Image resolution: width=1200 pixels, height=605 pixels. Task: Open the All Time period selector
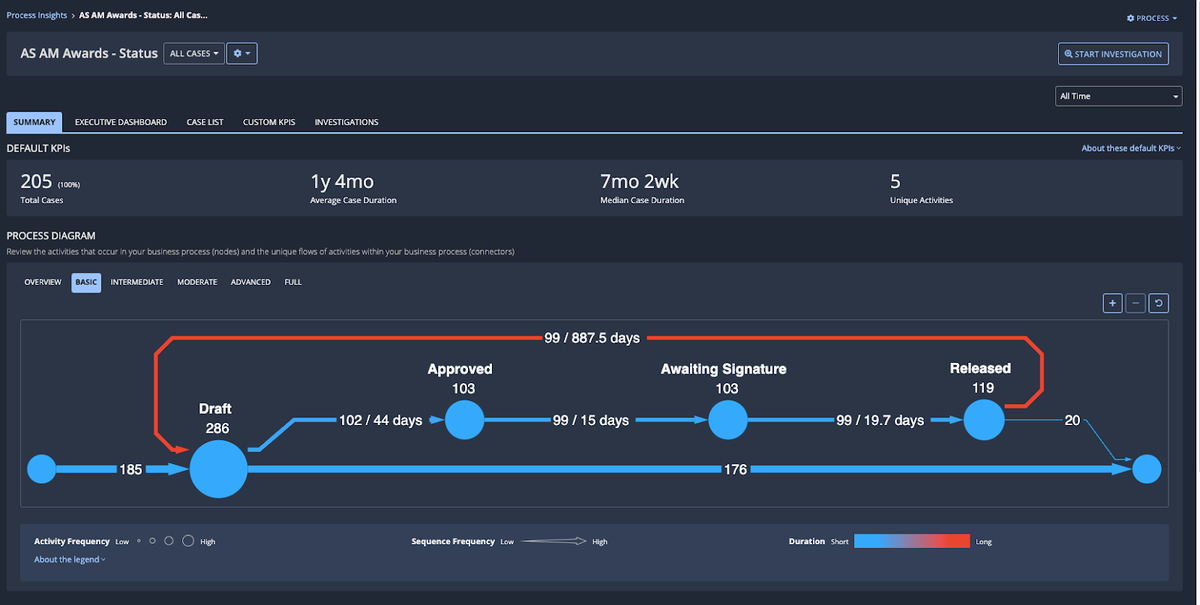[1118, 96]
